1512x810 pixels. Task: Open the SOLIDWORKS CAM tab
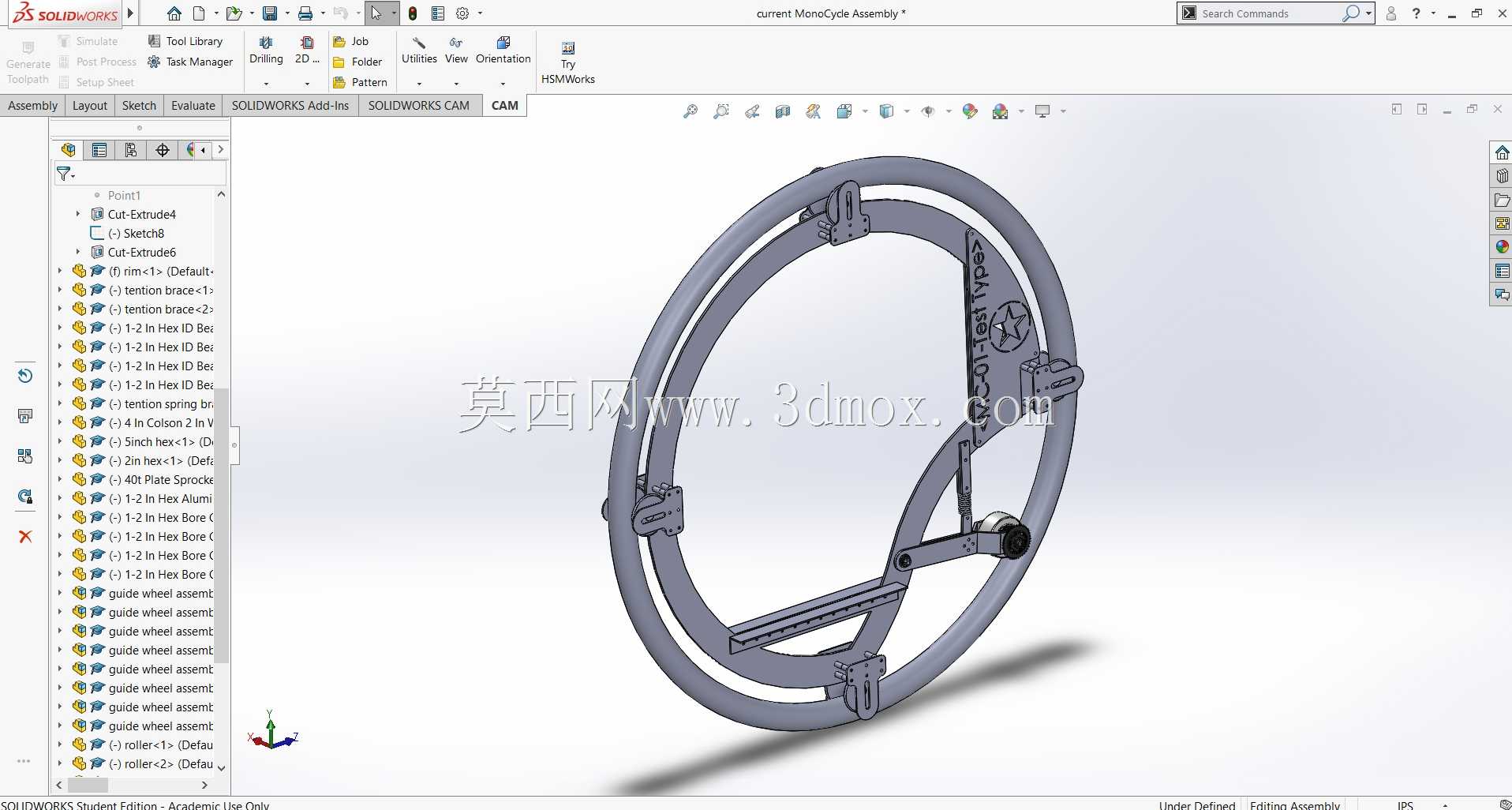pos(419,106)
